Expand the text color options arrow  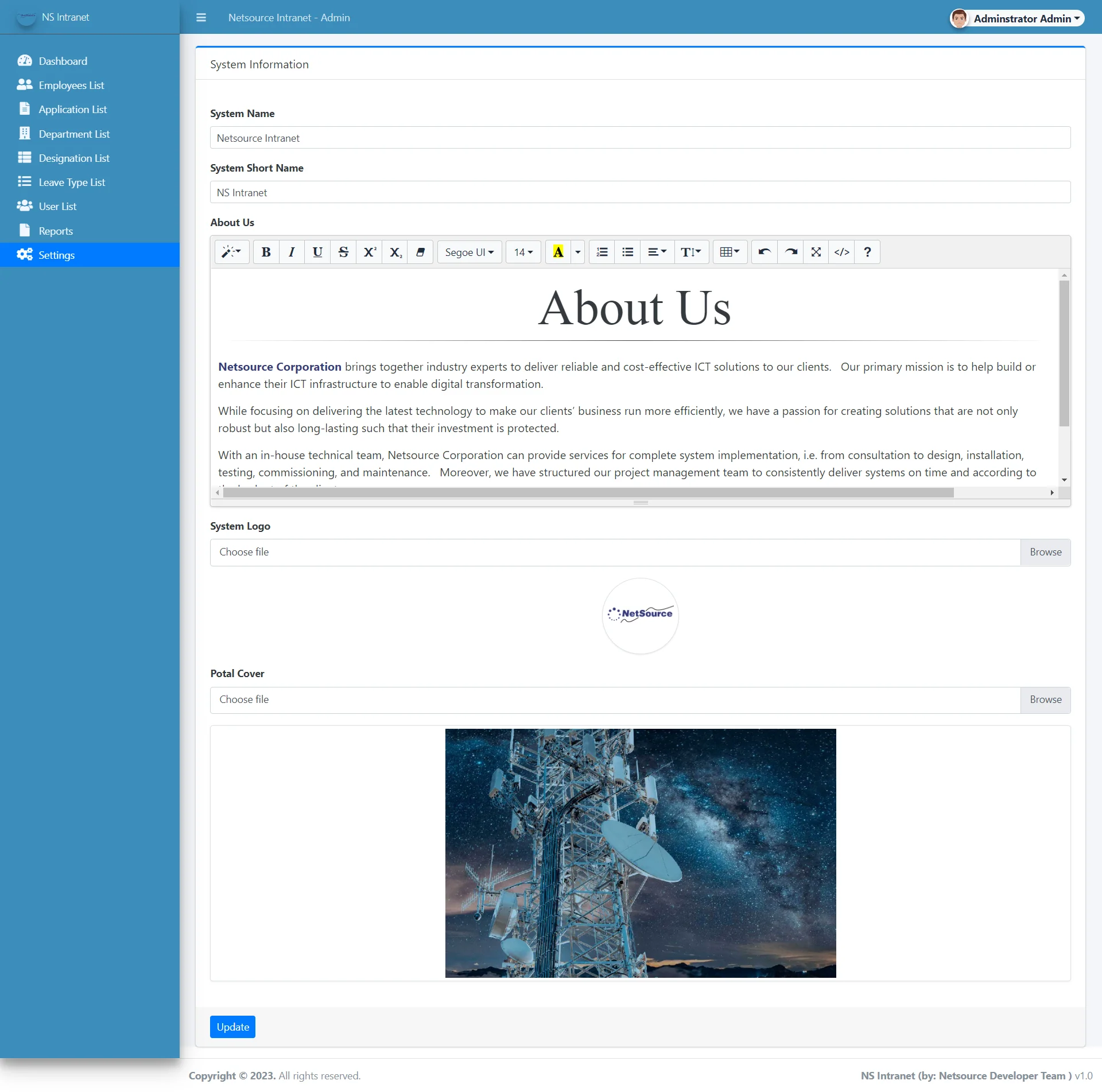pyautogui.click(x=578, y=252)
